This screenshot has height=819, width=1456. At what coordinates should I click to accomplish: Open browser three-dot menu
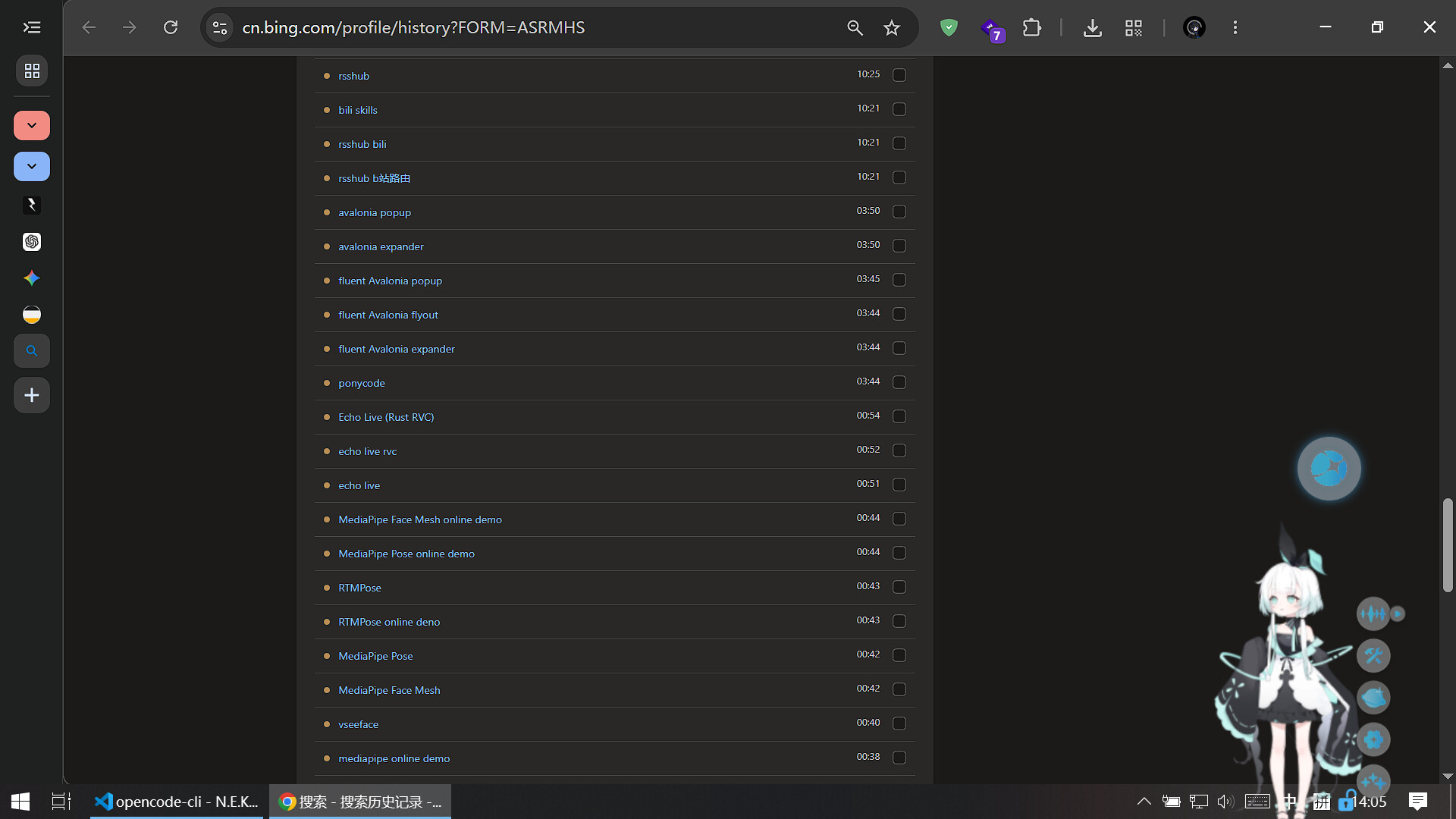point(1235,27)
